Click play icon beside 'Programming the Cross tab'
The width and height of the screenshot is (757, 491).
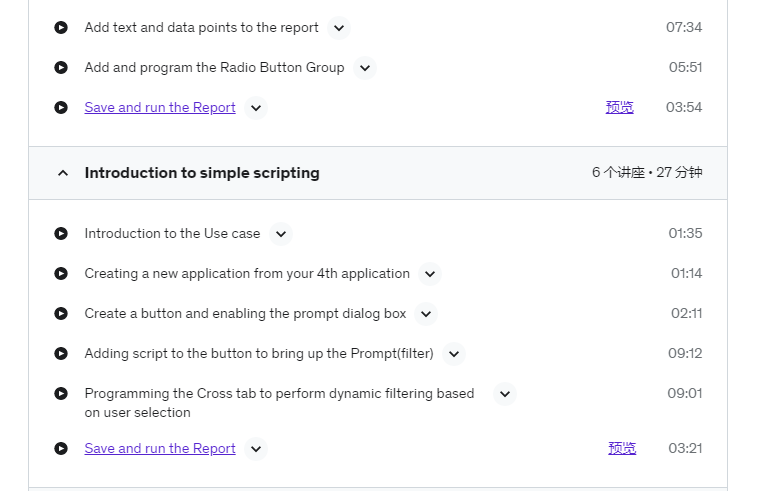coord(61,393)
